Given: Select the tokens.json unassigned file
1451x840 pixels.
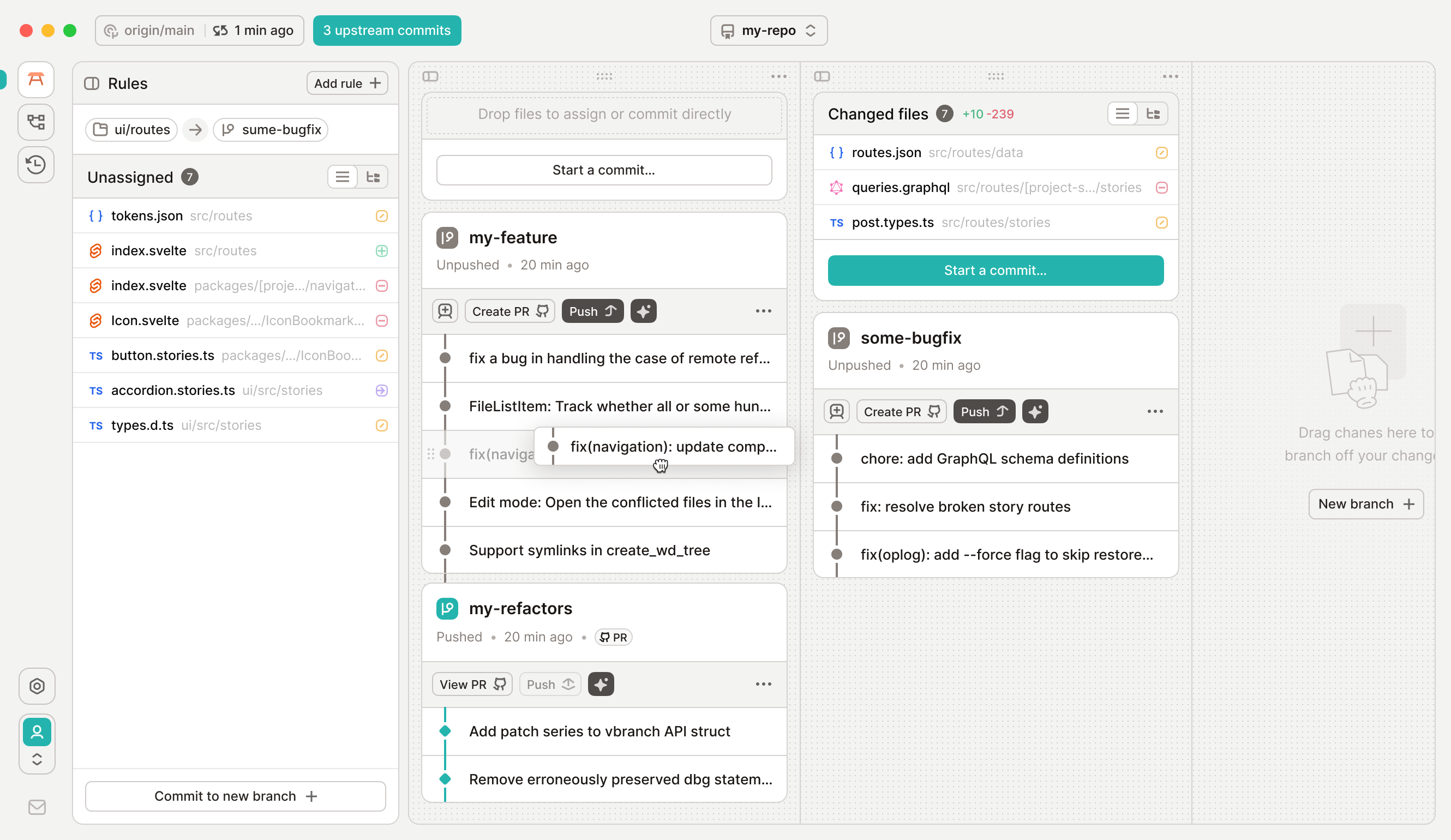Looking at the screenshot, I should pos(147,215).
